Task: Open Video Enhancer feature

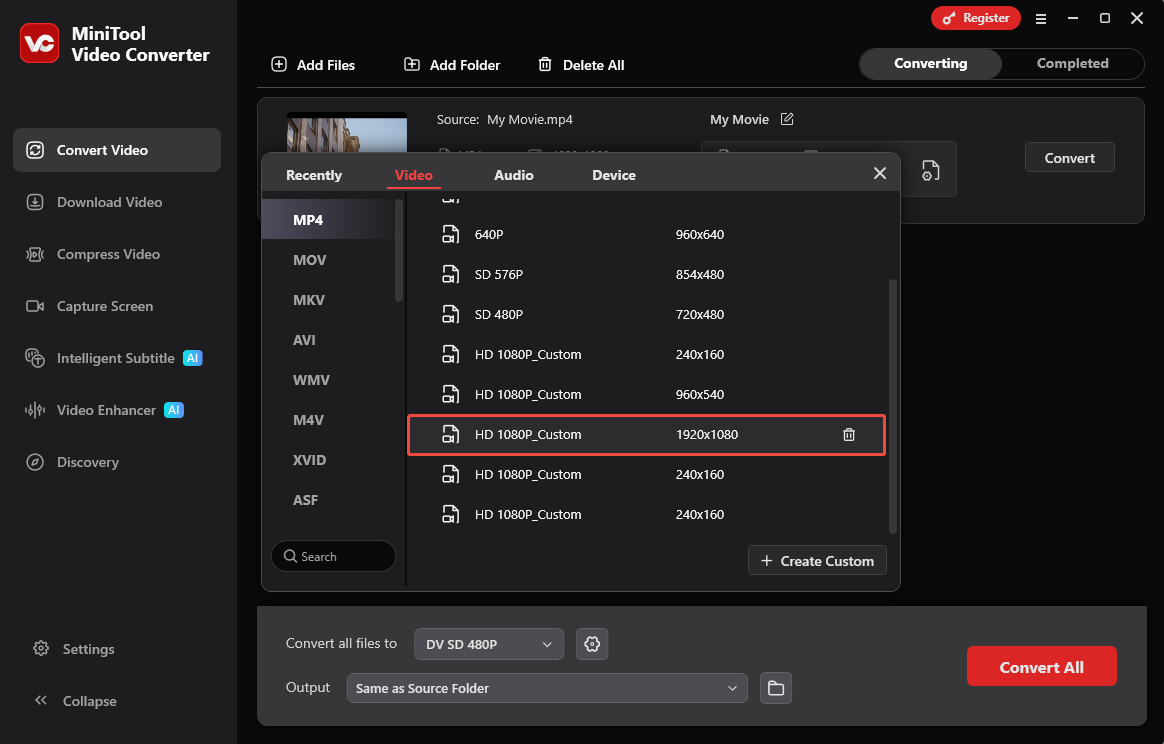Action: 105,410
